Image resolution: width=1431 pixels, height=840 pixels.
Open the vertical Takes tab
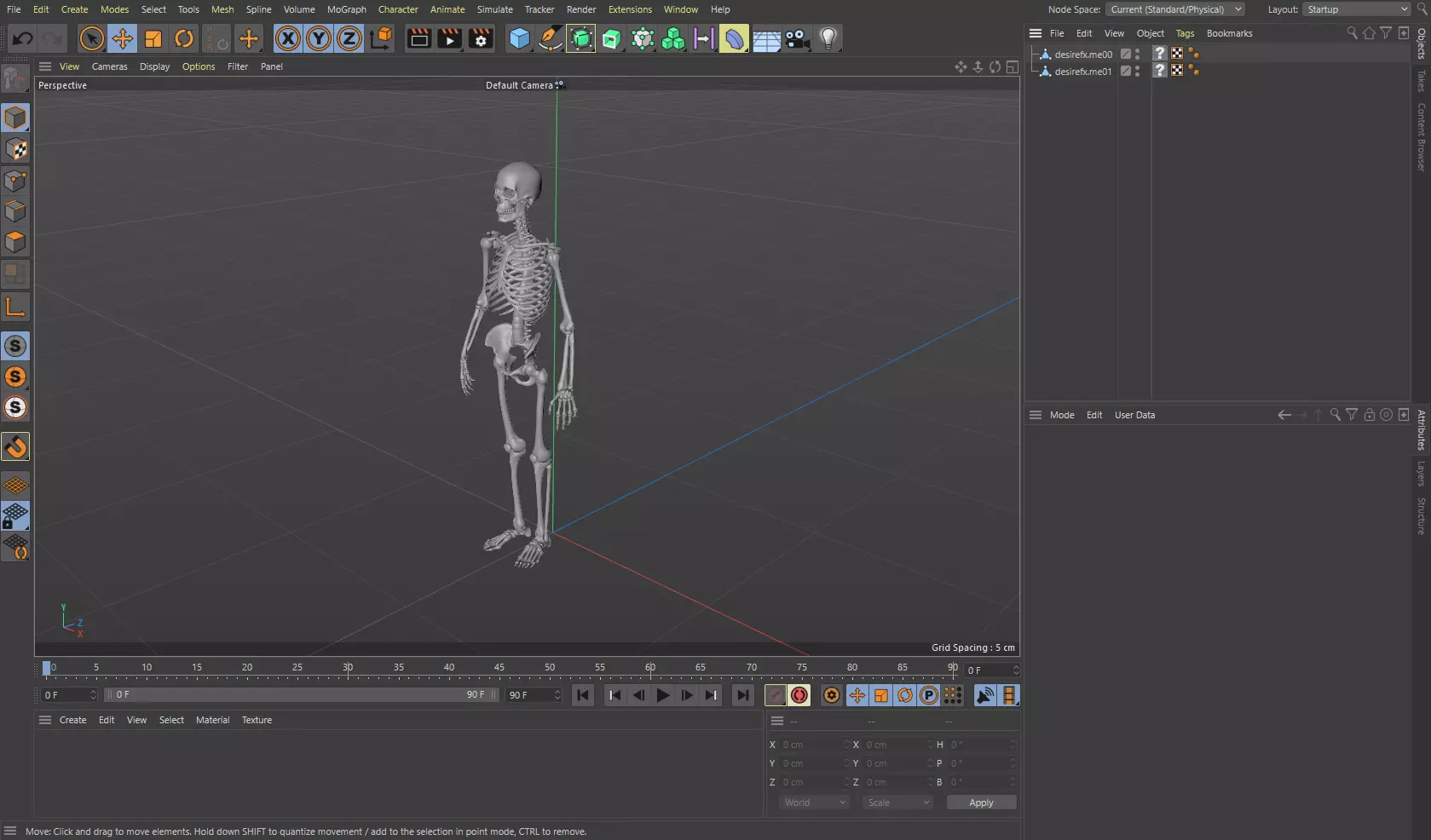click(1421, 81)
